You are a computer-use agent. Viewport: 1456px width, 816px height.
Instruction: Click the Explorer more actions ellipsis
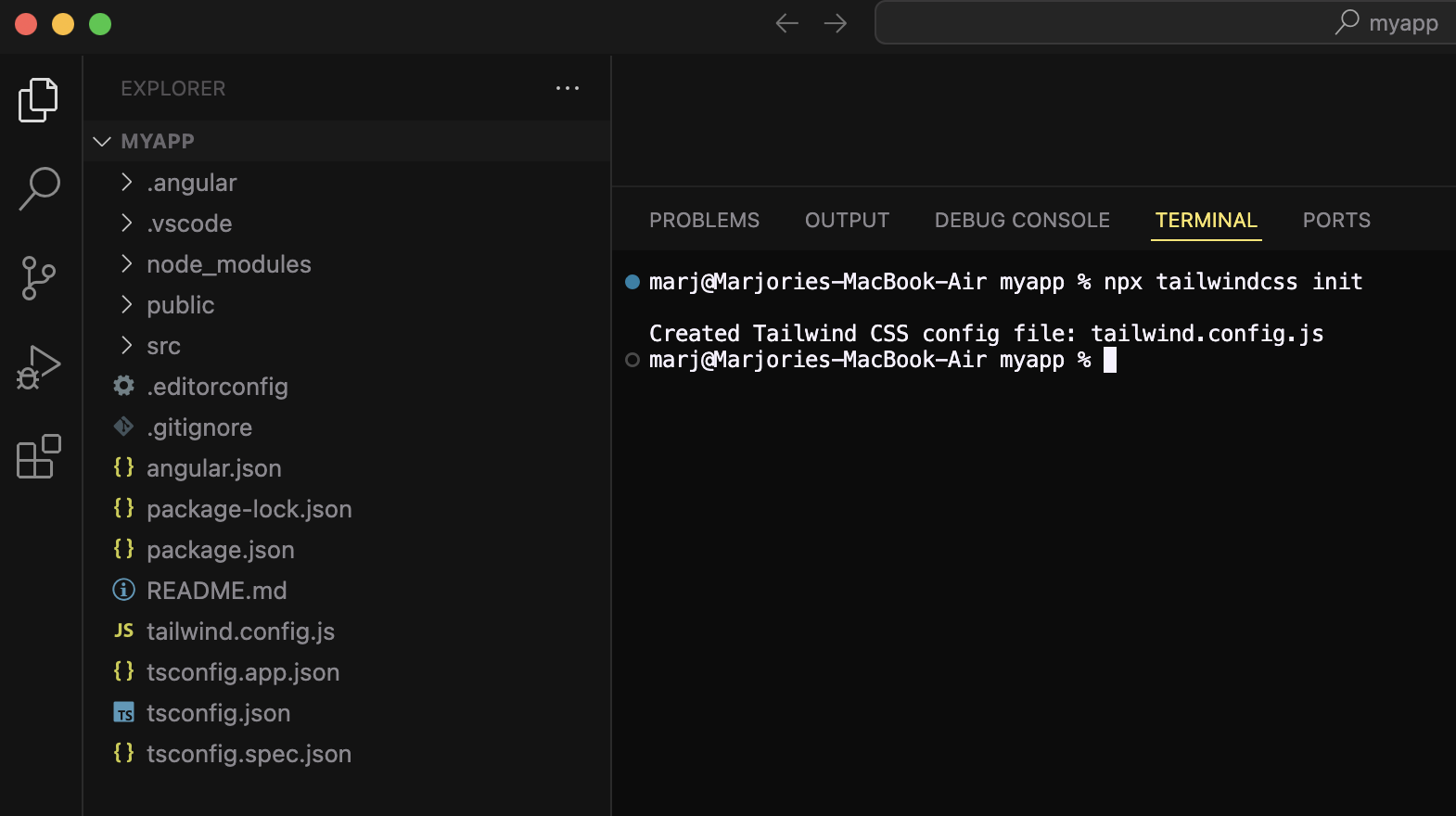click(x=567, y=88)
